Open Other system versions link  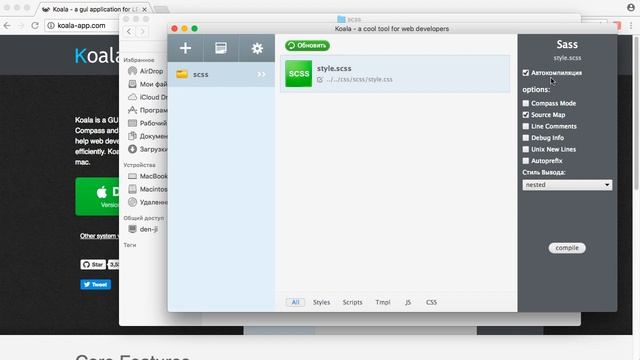[99, 236]
